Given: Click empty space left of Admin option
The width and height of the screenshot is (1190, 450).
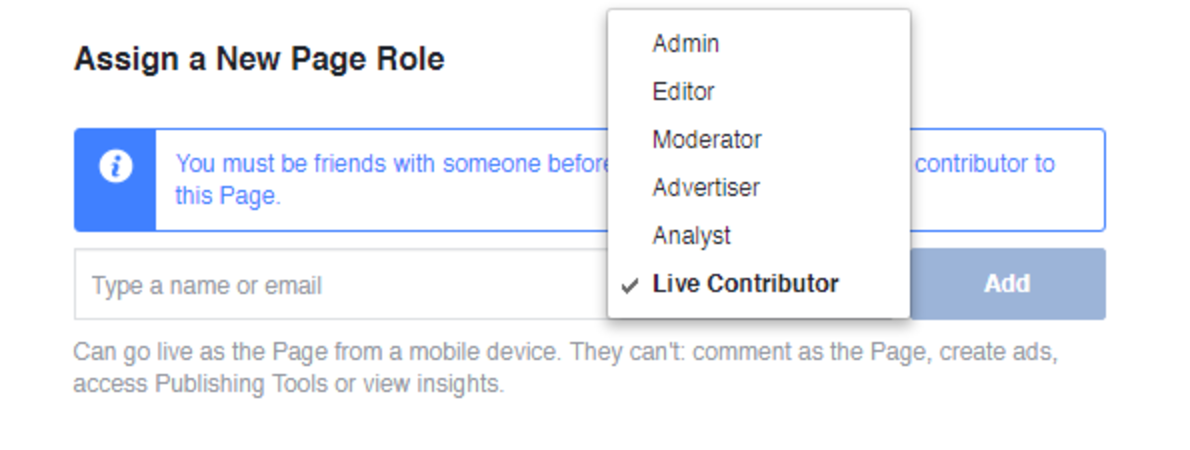Looking at the screenshot, I should [630, 44].
